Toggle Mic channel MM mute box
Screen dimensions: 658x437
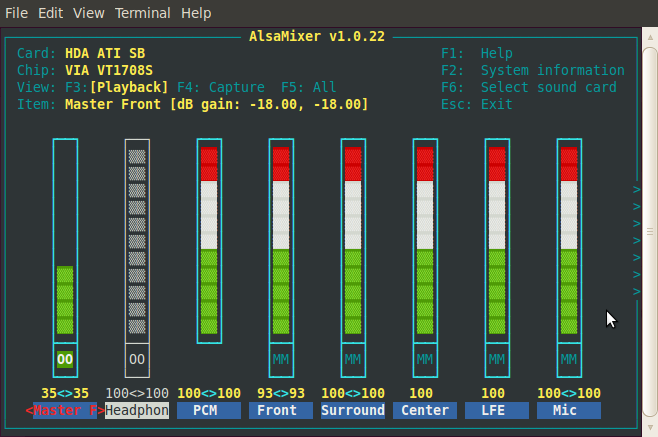coord(569,359)
